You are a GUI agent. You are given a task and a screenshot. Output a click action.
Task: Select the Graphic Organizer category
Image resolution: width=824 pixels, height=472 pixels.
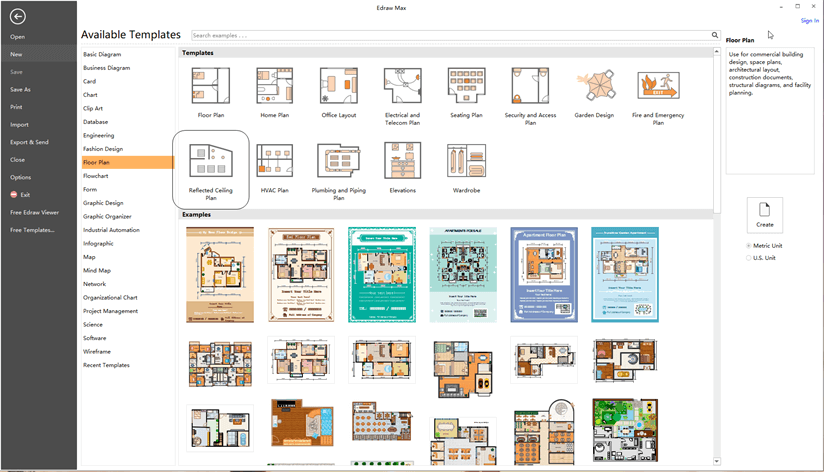107,217
